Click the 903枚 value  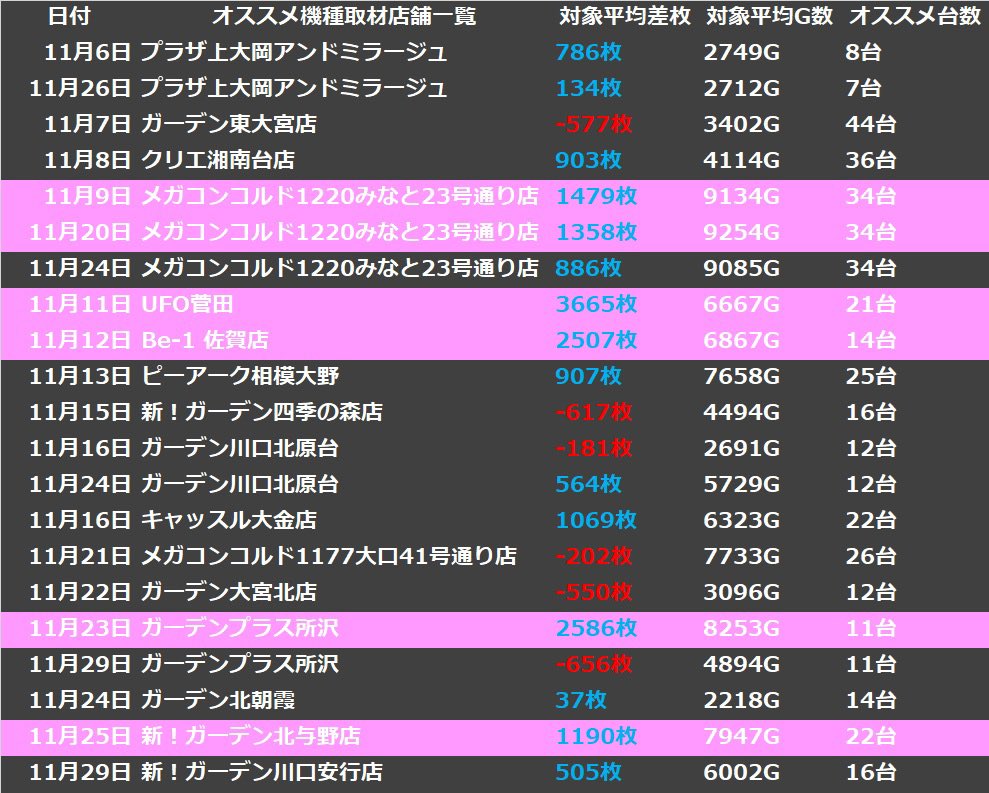click(x=588, y=160)
